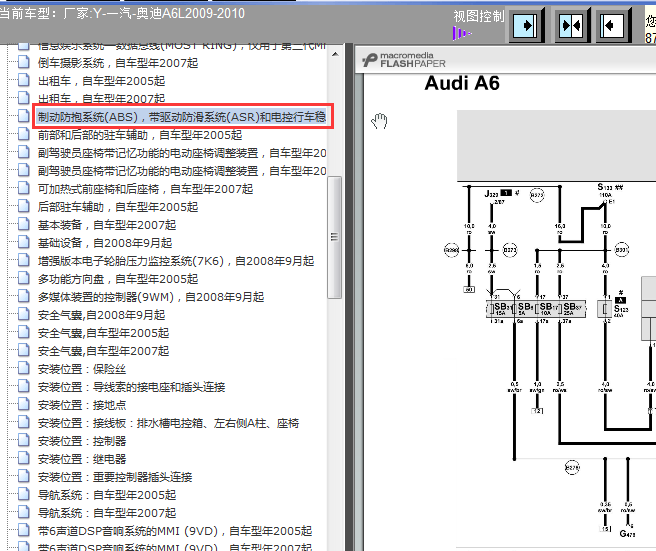Open 导航系统：自车型年2005起
This screenshot has width=656, height=551.
tap(107, 495)
